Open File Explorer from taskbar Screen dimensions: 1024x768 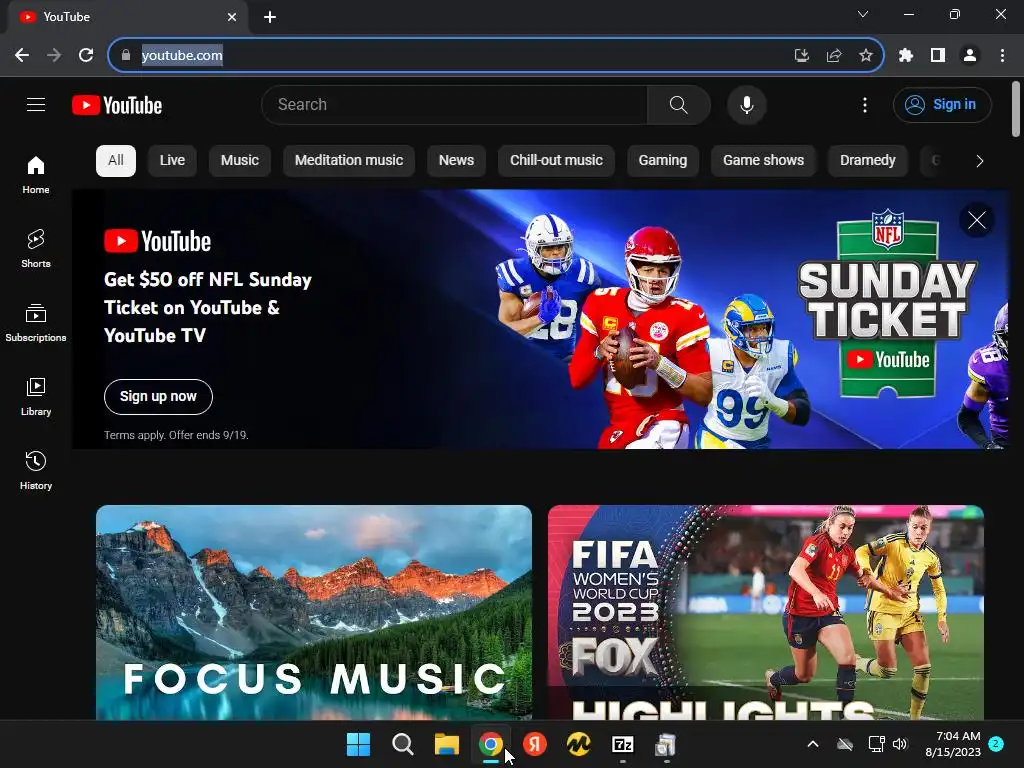click(447, 744)
